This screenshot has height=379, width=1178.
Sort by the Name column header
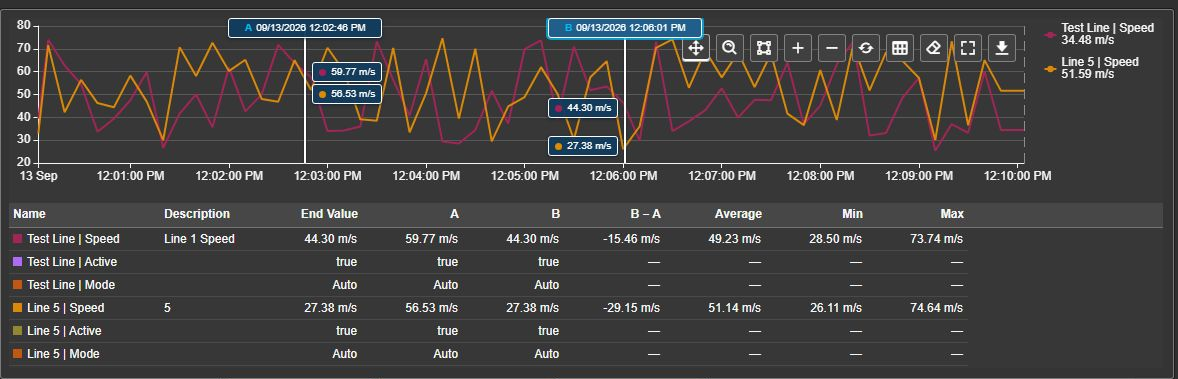(29, 214)
